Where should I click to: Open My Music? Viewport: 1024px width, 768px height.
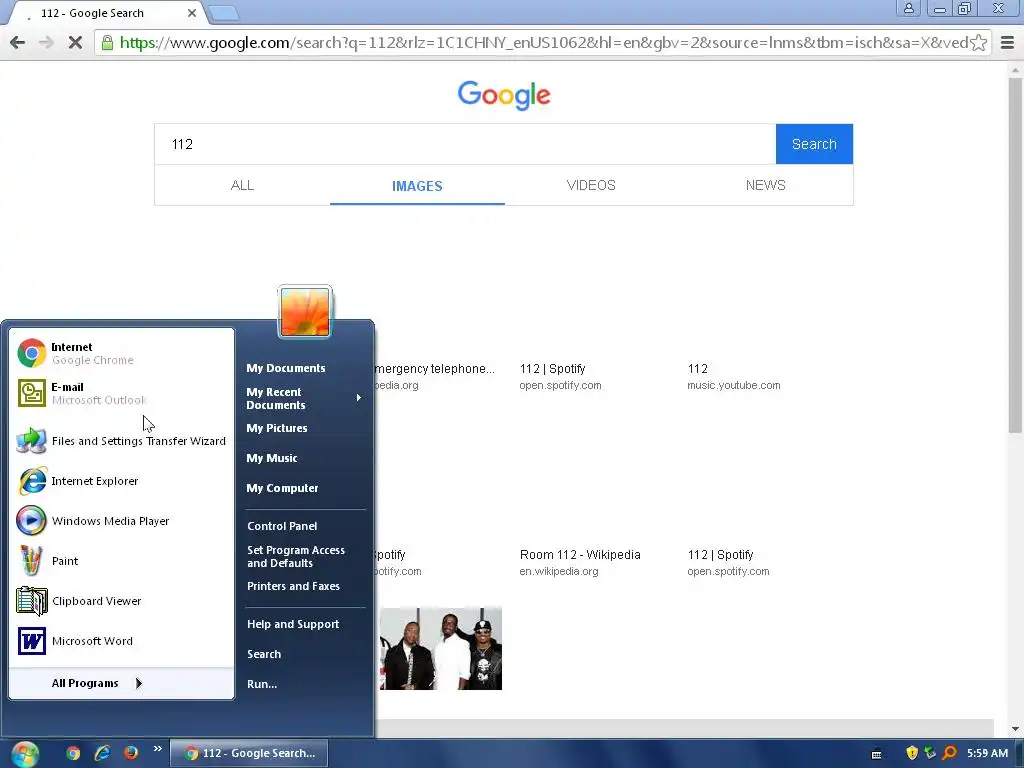272,458
